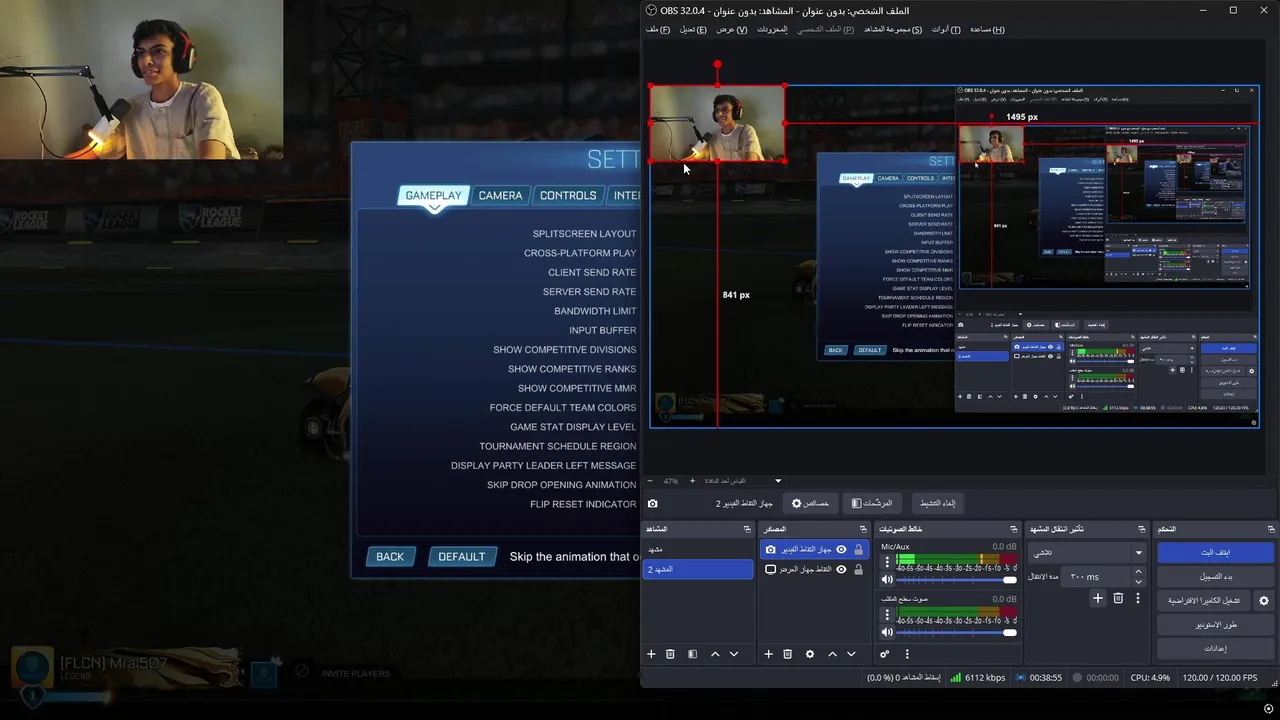Switch to CONTROLS tab in Rocket League settings
This screenshot has width=1280, height=720.
pyautogui.click(x=568, y=196)
